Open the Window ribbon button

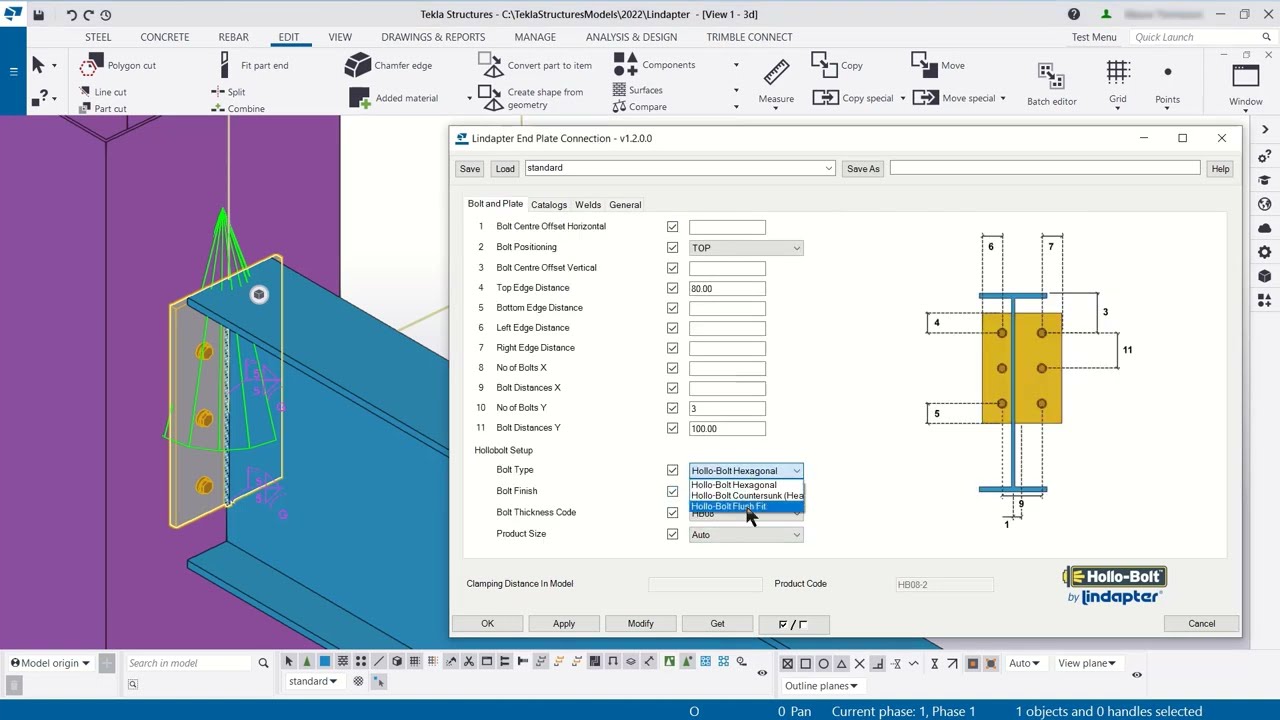[x=1246, y=84]
